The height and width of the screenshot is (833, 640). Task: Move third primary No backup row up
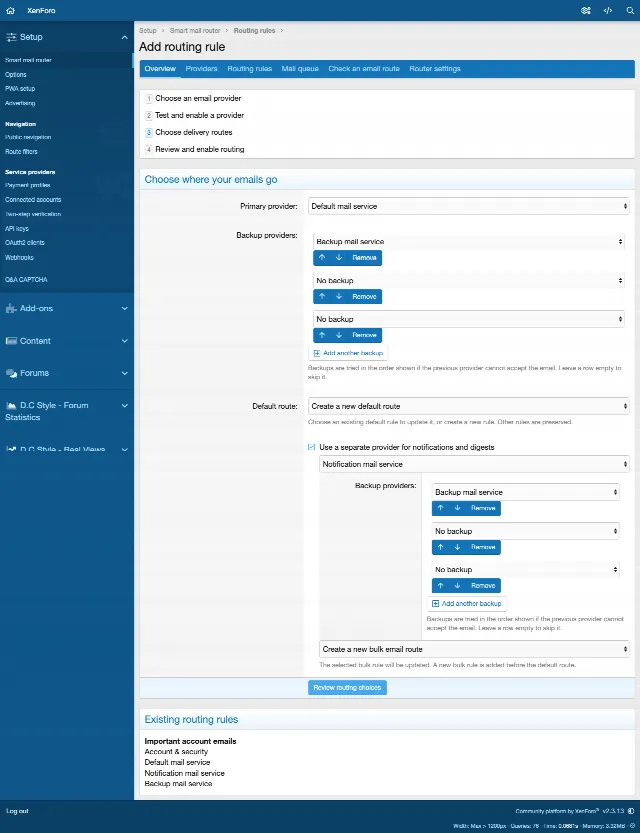tap(322, 335)
